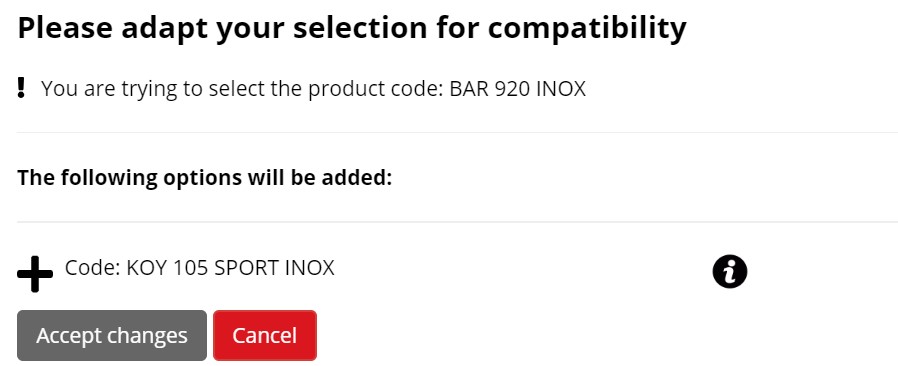
Task: Click the number '920' in the product code
Action: pyautogui.click(x=507, y=89)
